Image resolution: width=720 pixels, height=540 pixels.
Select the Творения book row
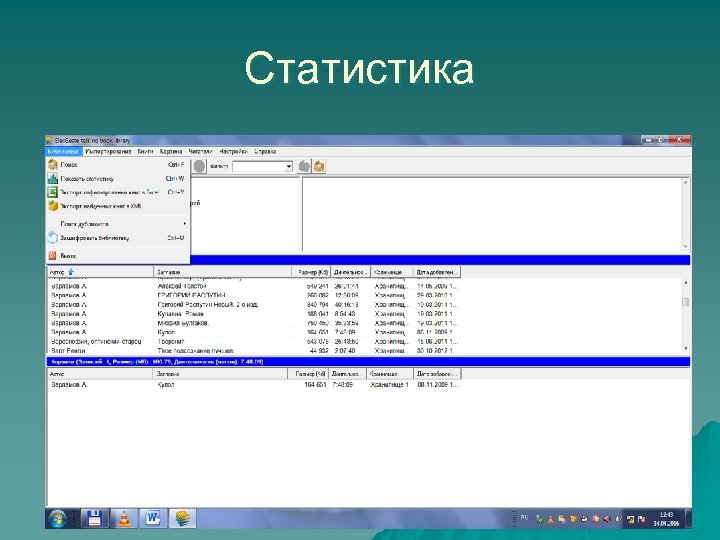pyautogui.click(x=254, y=342)
